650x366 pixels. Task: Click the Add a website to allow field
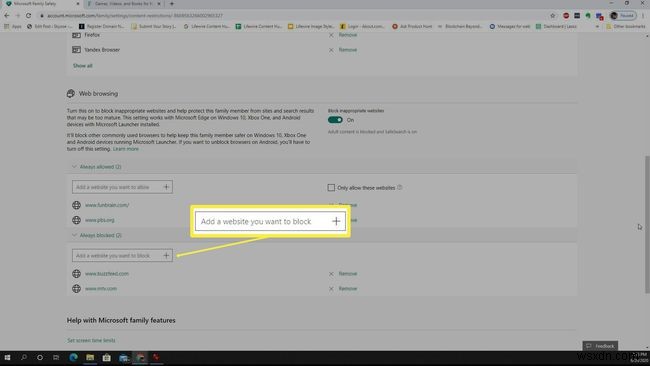coord(122,187)
